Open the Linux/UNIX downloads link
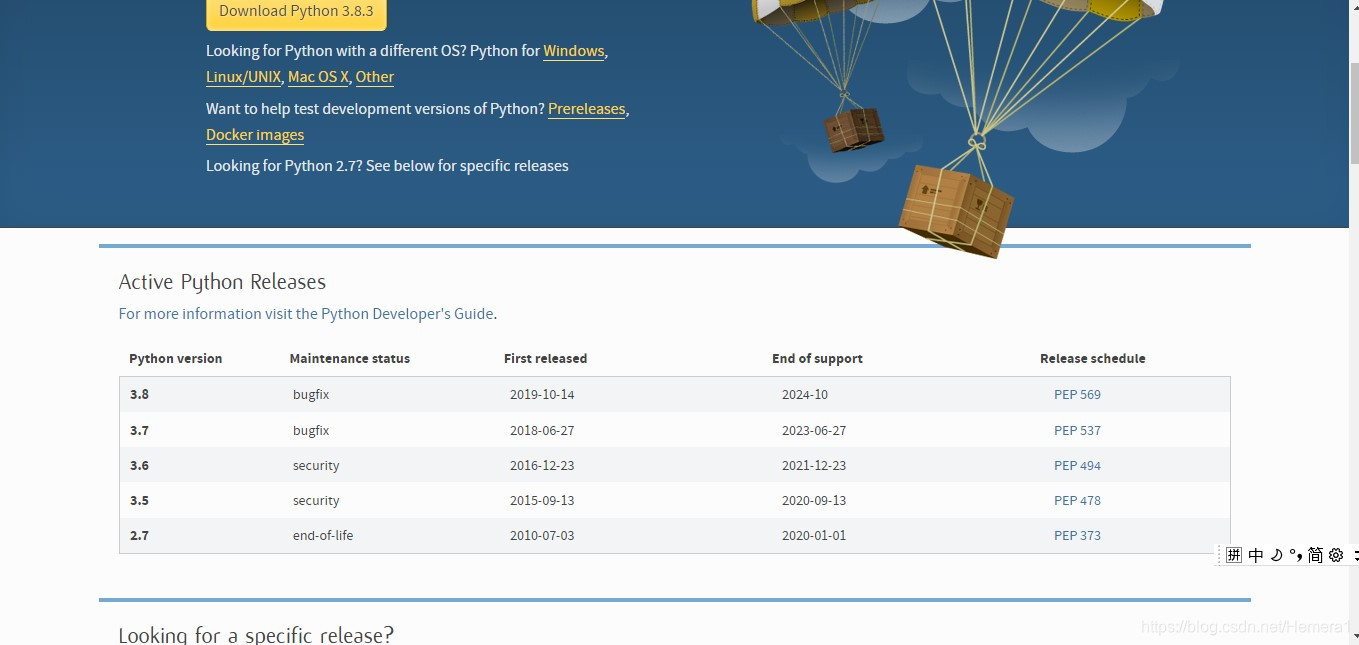This screenshot has height=645, width=1359. pyautogui.click(x=243, y=77)
